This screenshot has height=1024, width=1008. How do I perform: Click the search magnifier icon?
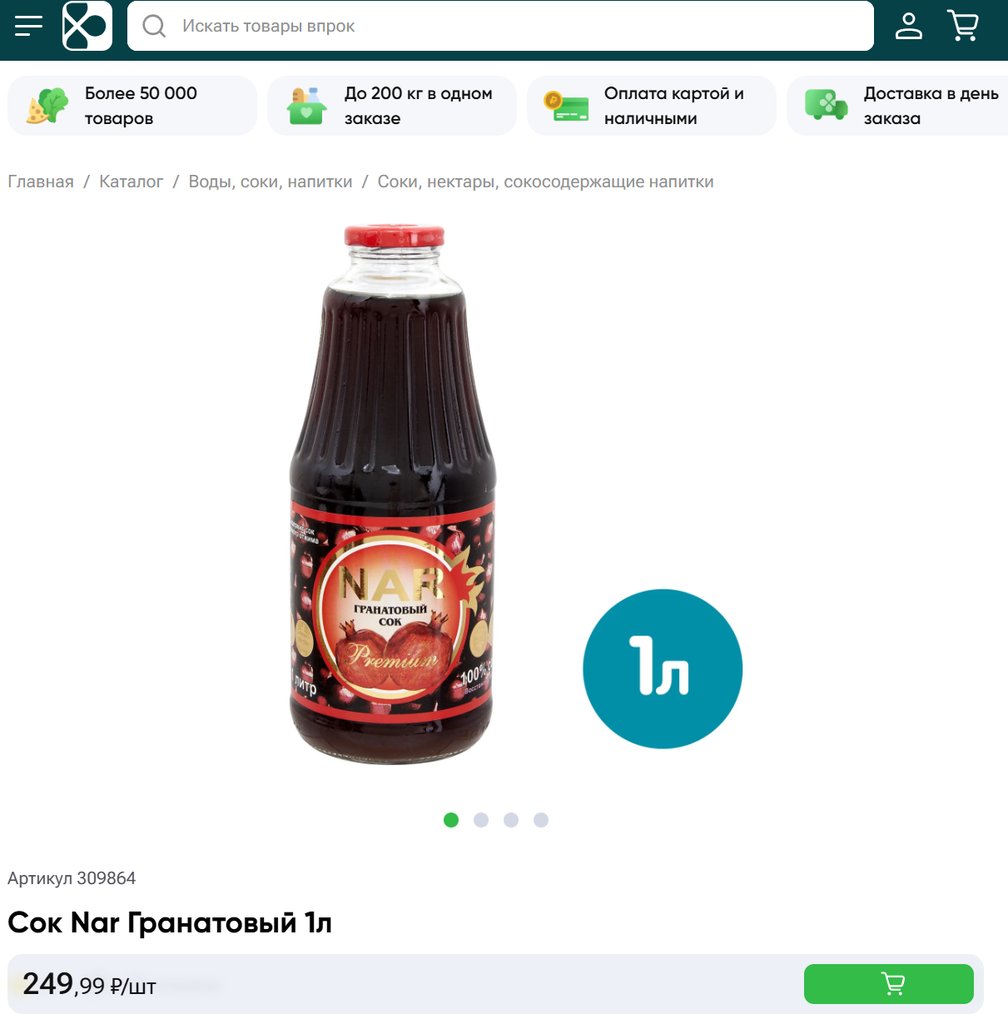click(154, 26)
